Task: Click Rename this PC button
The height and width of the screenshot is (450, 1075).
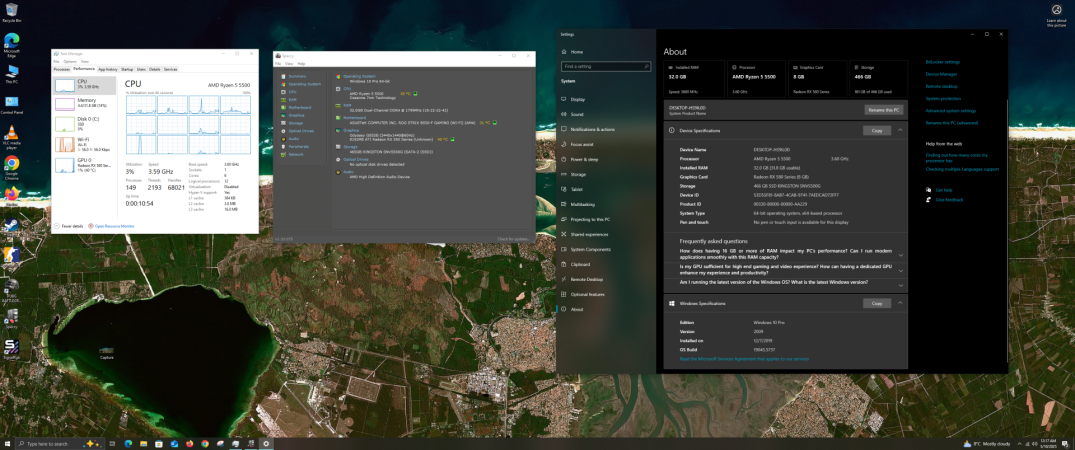Action: (x=884, y=110)
